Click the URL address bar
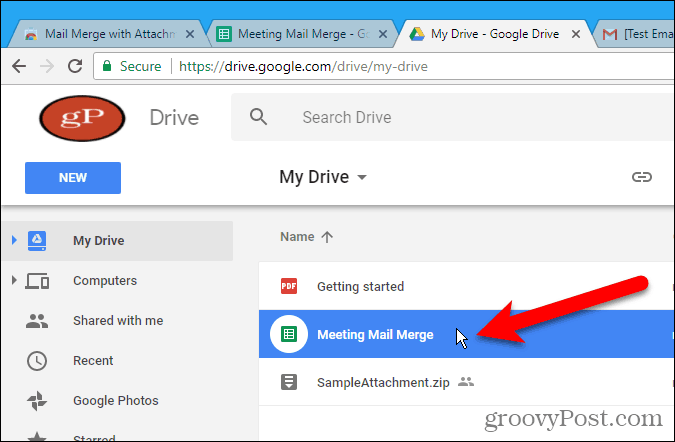This screenshot has height=442, width=675. pyautogui.click(x=384, y=66)
